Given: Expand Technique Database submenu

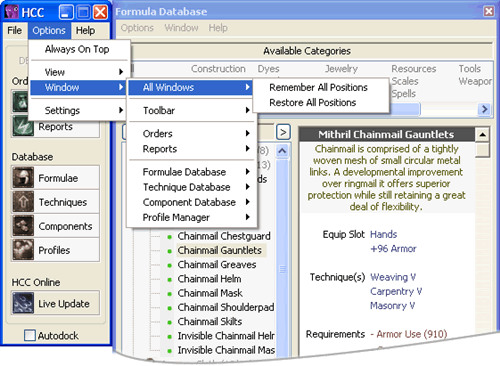Looking at the screenshot, I should tap(192, 187).
